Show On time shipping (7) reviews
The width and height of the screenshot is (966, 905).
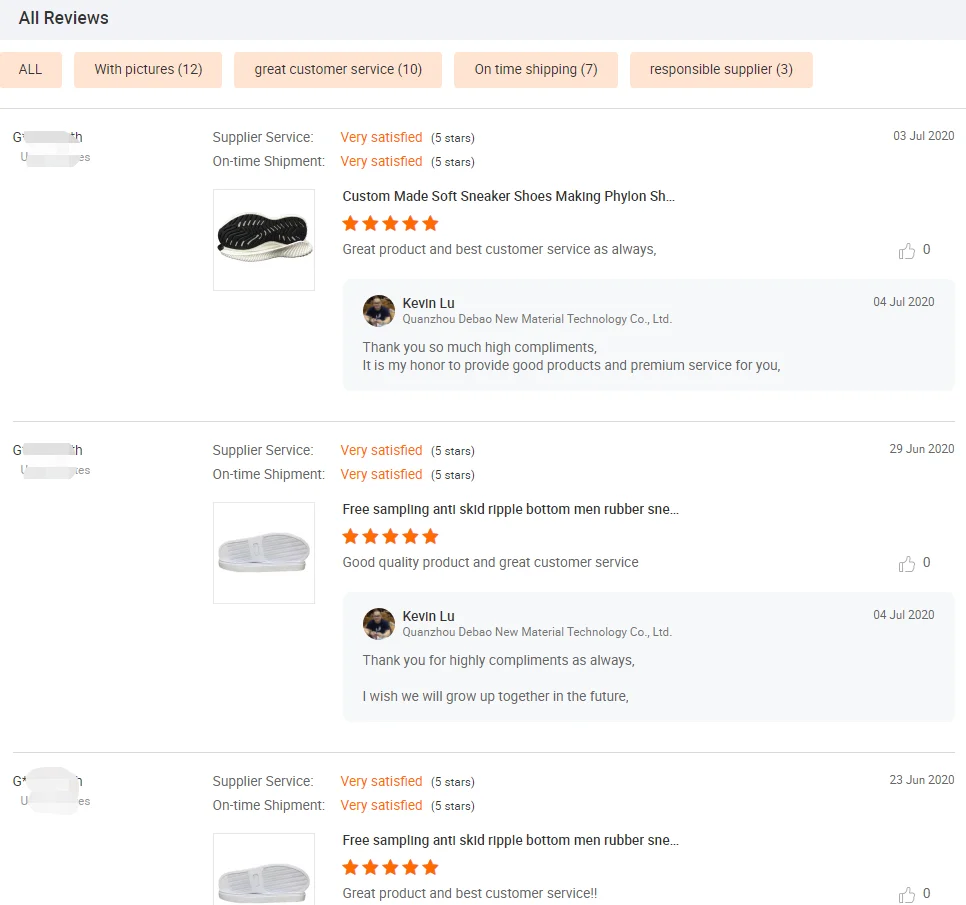(x=536, y=70)
